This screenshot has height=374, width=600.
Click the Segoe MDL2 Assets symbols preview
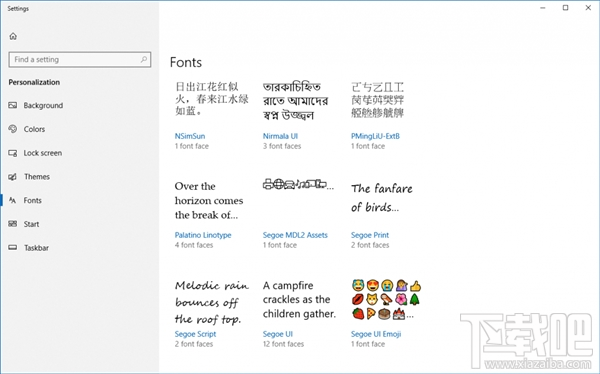coord(298,185)
